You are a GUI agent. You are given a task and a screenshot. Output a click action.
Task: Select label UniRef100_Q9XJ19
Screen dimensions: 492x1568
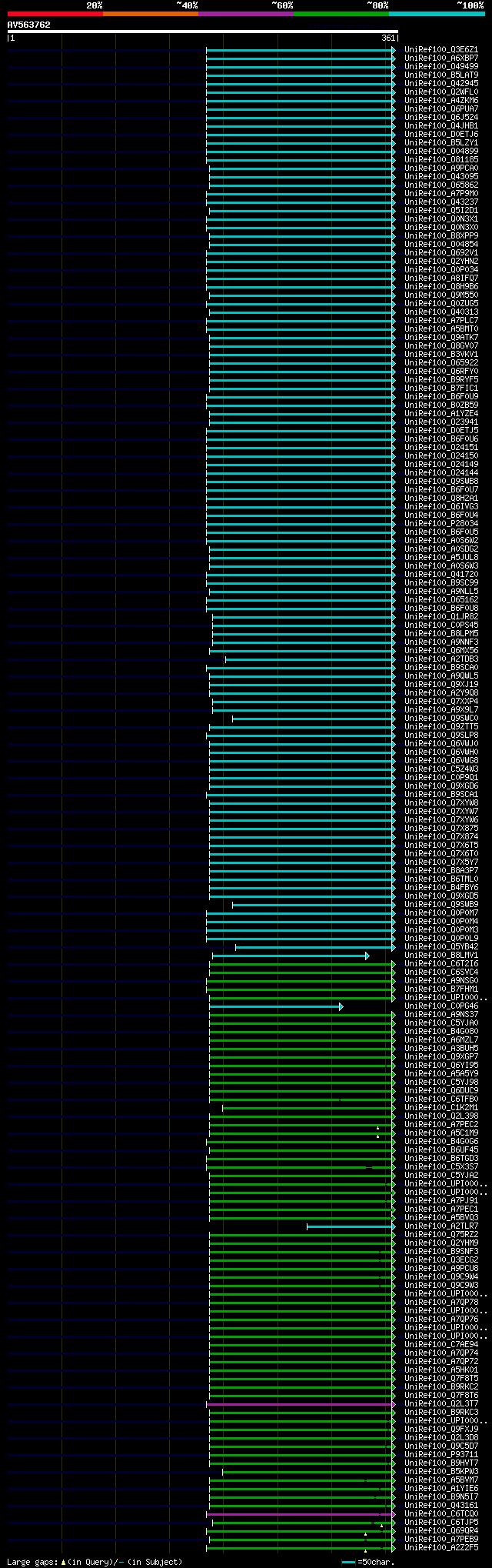click(x=441, y=684)
